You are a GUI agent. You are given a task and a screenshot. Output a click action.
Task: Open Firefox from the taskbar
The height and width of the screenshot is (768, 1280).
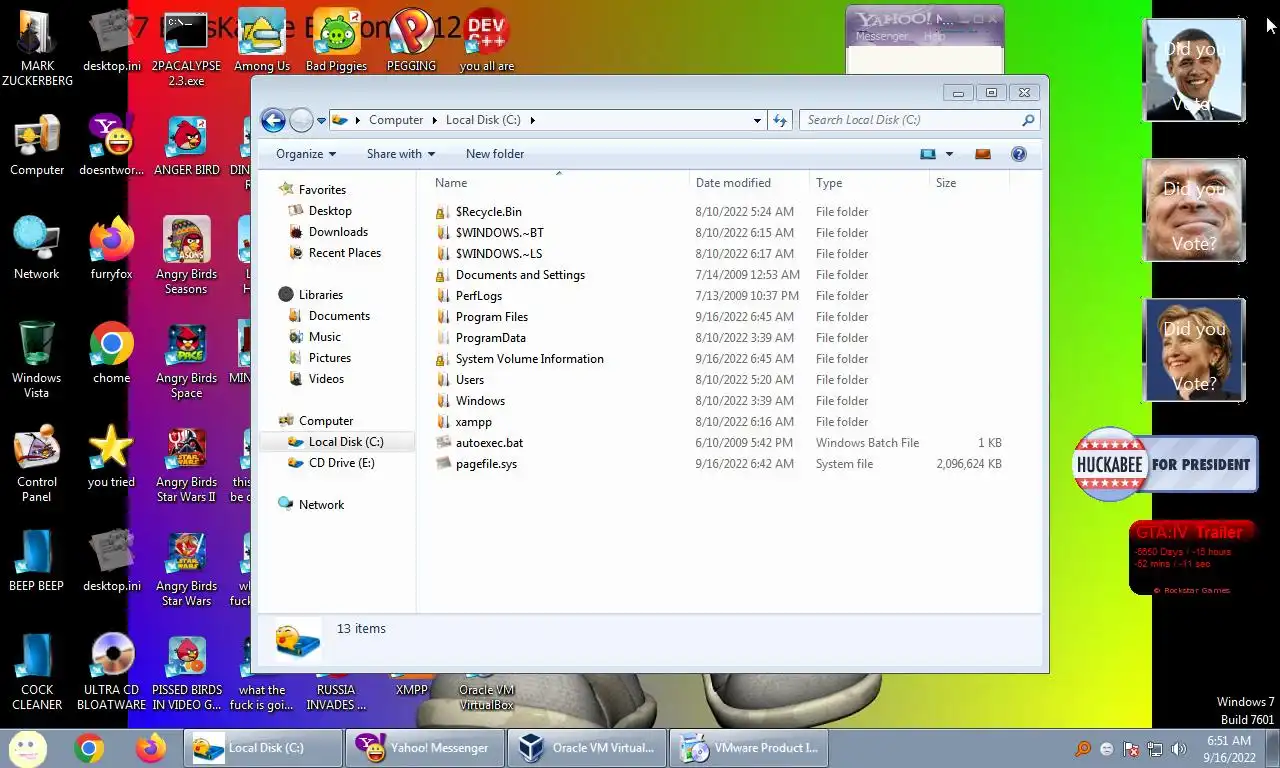[x=151, y=748]
